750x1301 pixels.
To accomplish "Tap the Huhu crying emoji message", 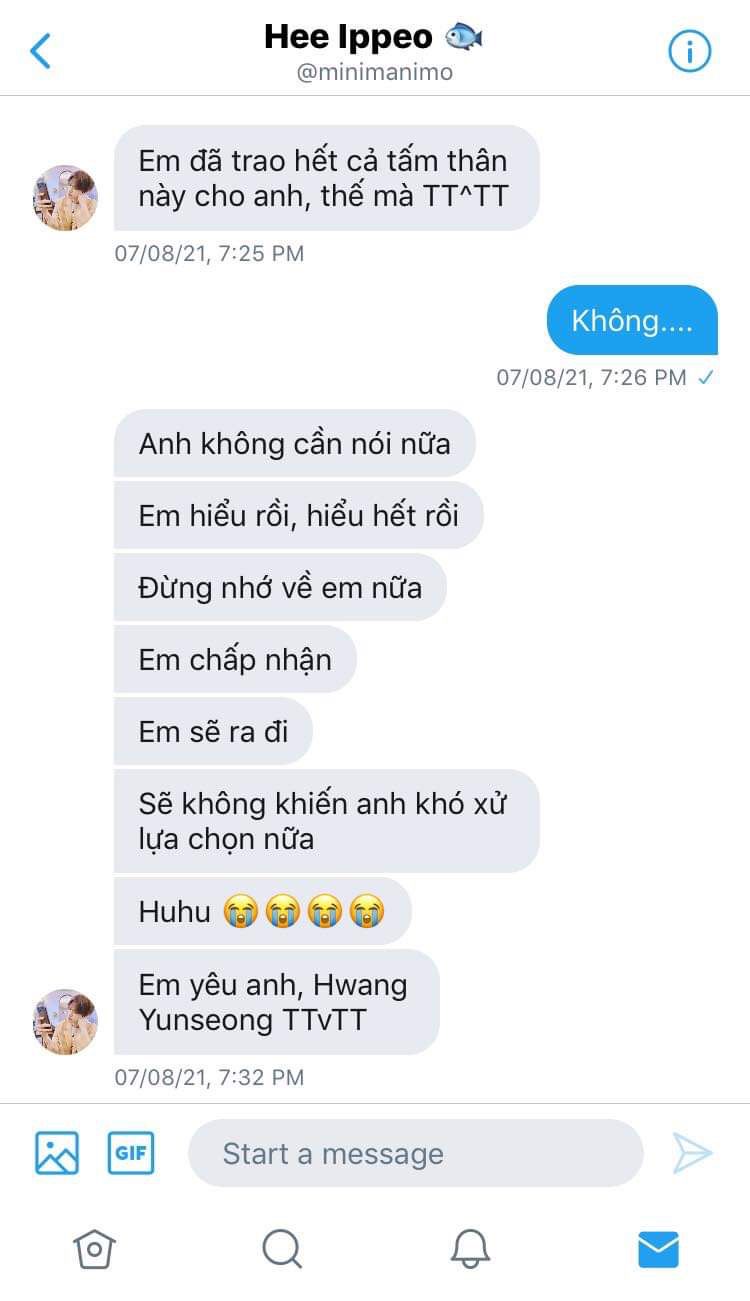I will pyautogui.click(x=262, y=911).
